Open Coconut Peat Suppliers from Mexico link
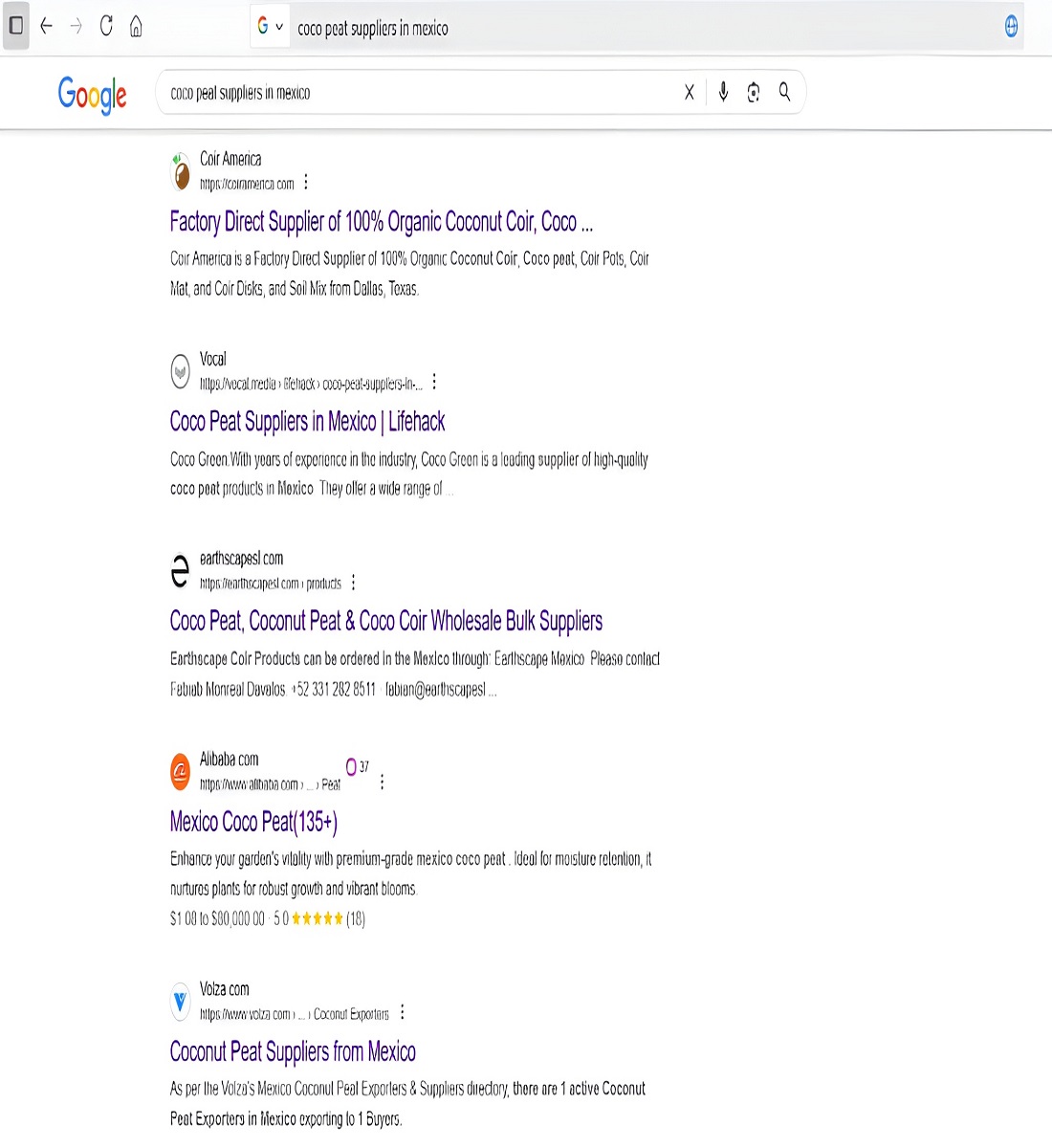This screenshot has width=1052, height=1148. point(293,1051)
